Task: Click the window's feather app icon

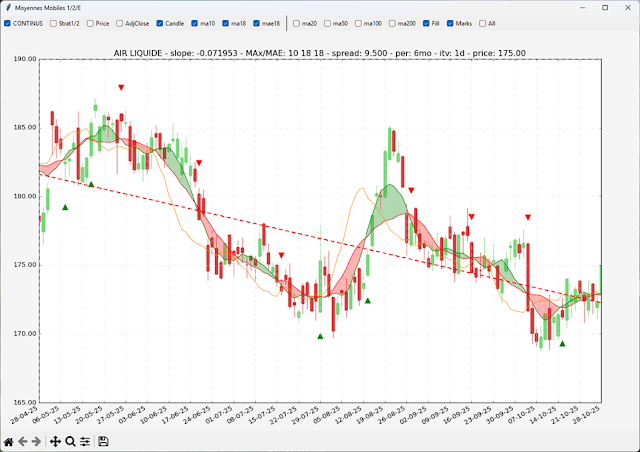Action: 7,7
